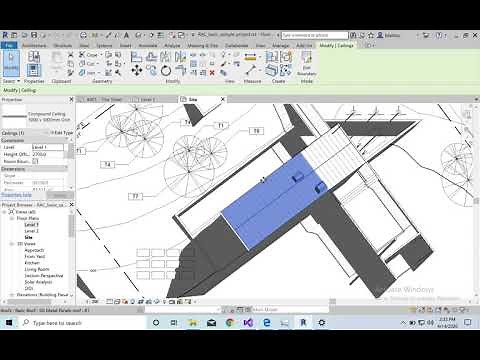Click the Apply button in Properties

pyautogui.click(x=60, y=195)
